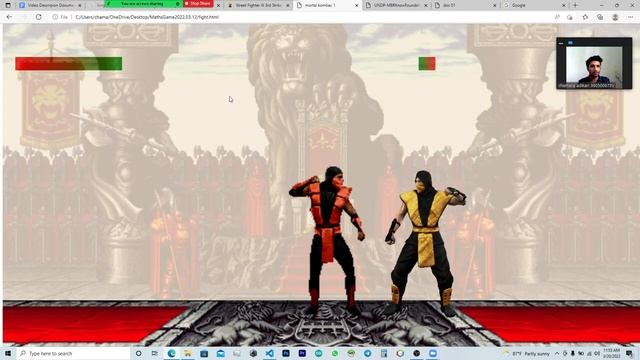The width and height of the screenshot is (640, 360).
Task: Open the taskbar clock and date
Action: (x=613, y=353)
